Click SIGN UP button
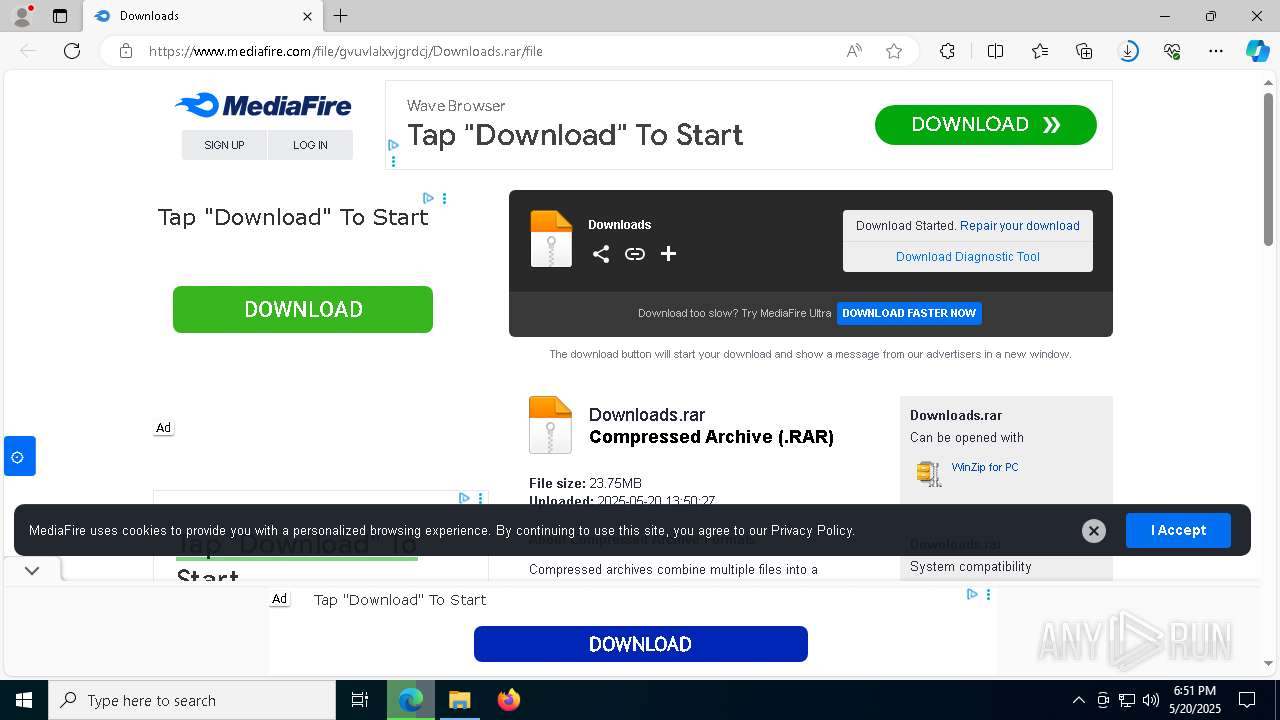This screenshot has height=720, width=1280. click(x=224, y=145)
